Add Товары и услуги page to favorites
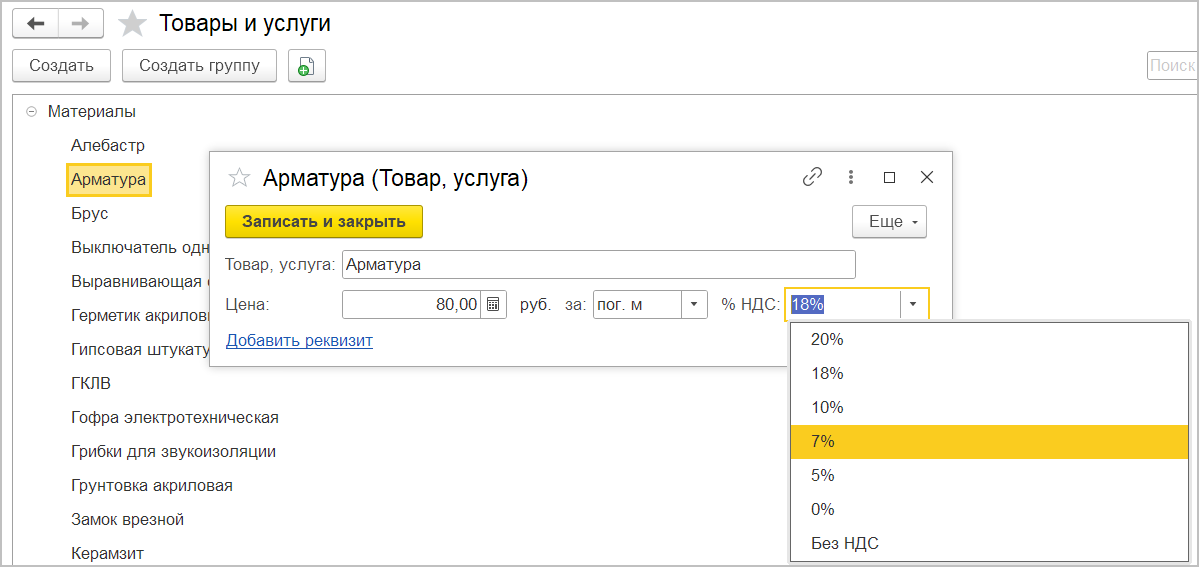Screen dimensions: 1199x567 [132, 24]
